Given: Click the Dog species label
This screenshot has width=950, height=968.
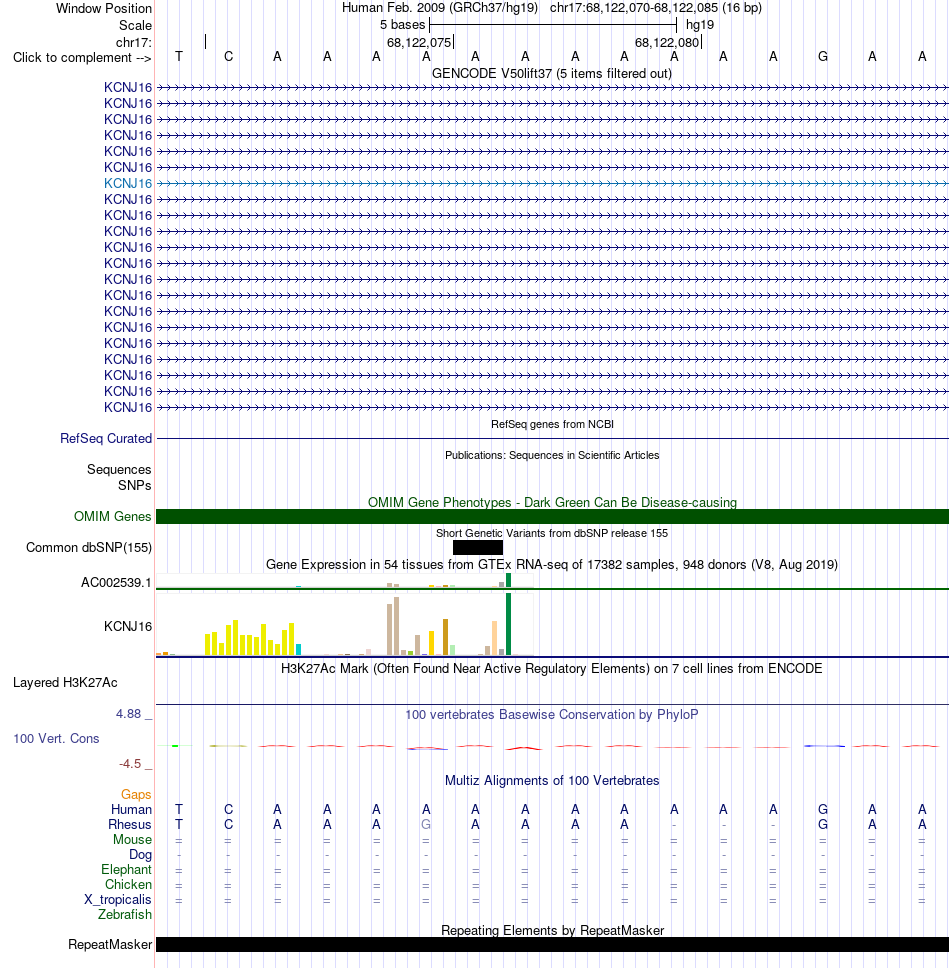Looking at the screenshot, I should [140, 854].
